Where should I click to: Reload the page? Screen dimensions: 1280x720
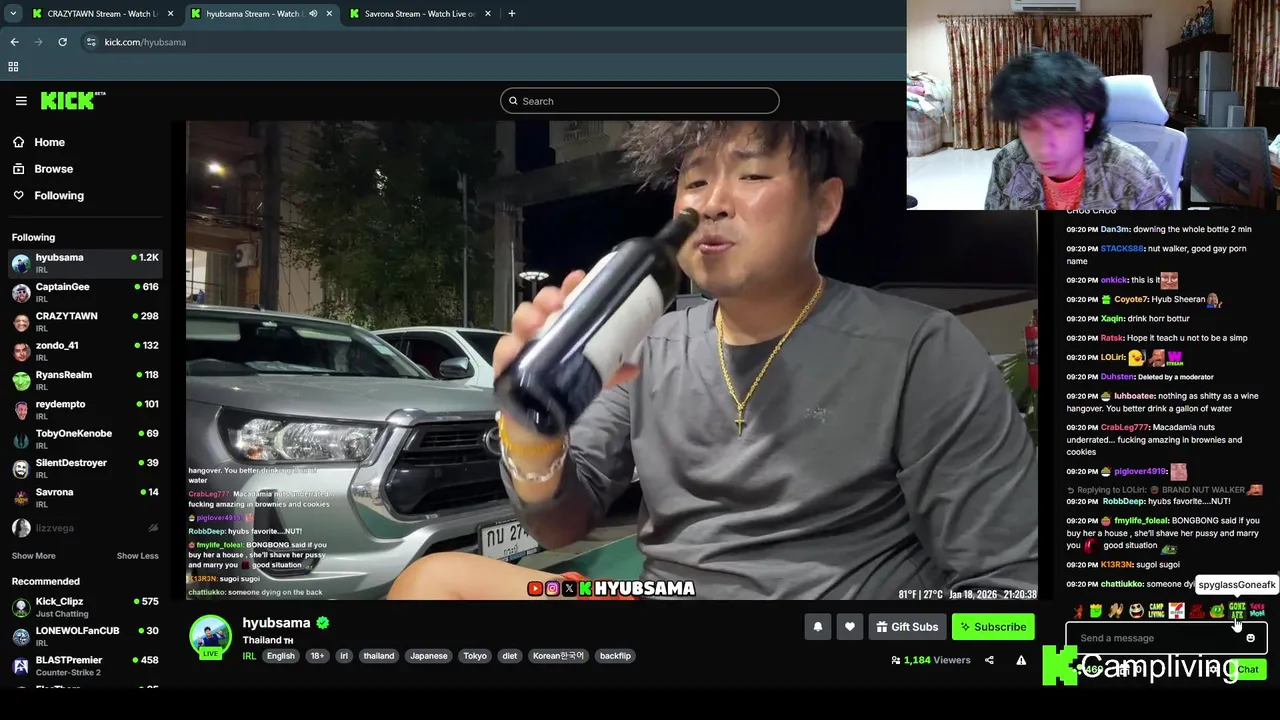(x=62, y=42)
